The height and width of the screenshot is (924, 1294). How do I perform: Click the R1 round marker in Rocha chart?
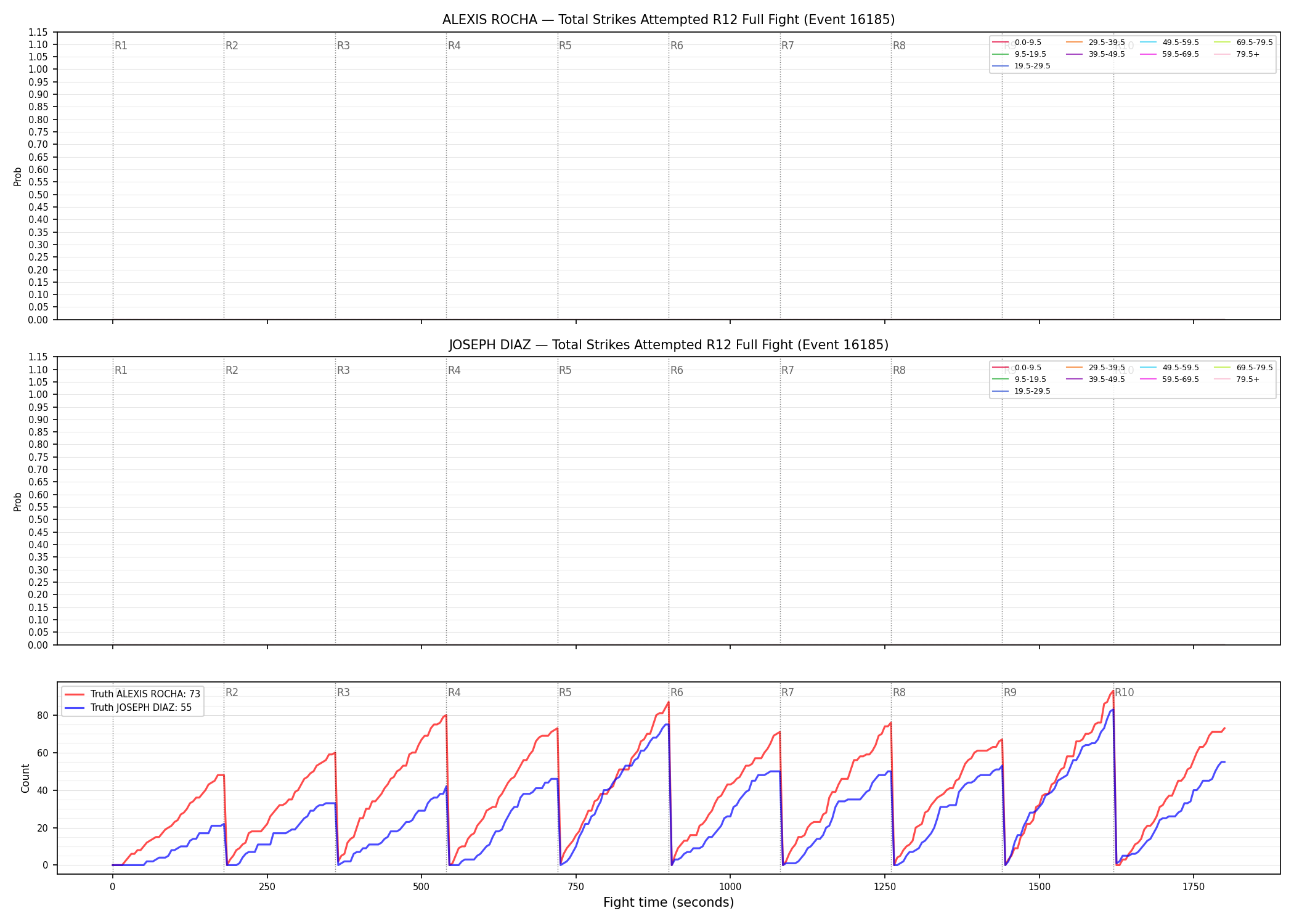click(x=121, y=46)
